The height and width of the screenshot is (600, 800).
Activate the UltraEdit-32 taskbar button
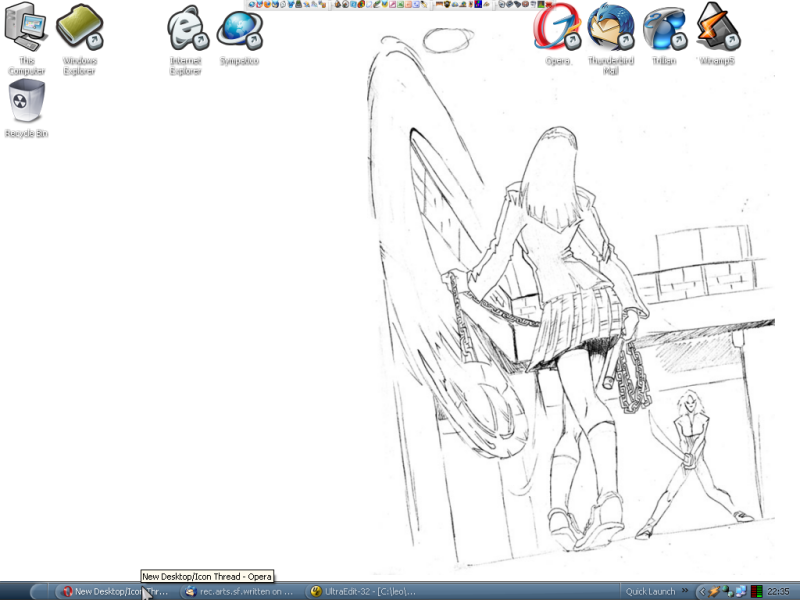pyautogui.click(x=362, y=591)
